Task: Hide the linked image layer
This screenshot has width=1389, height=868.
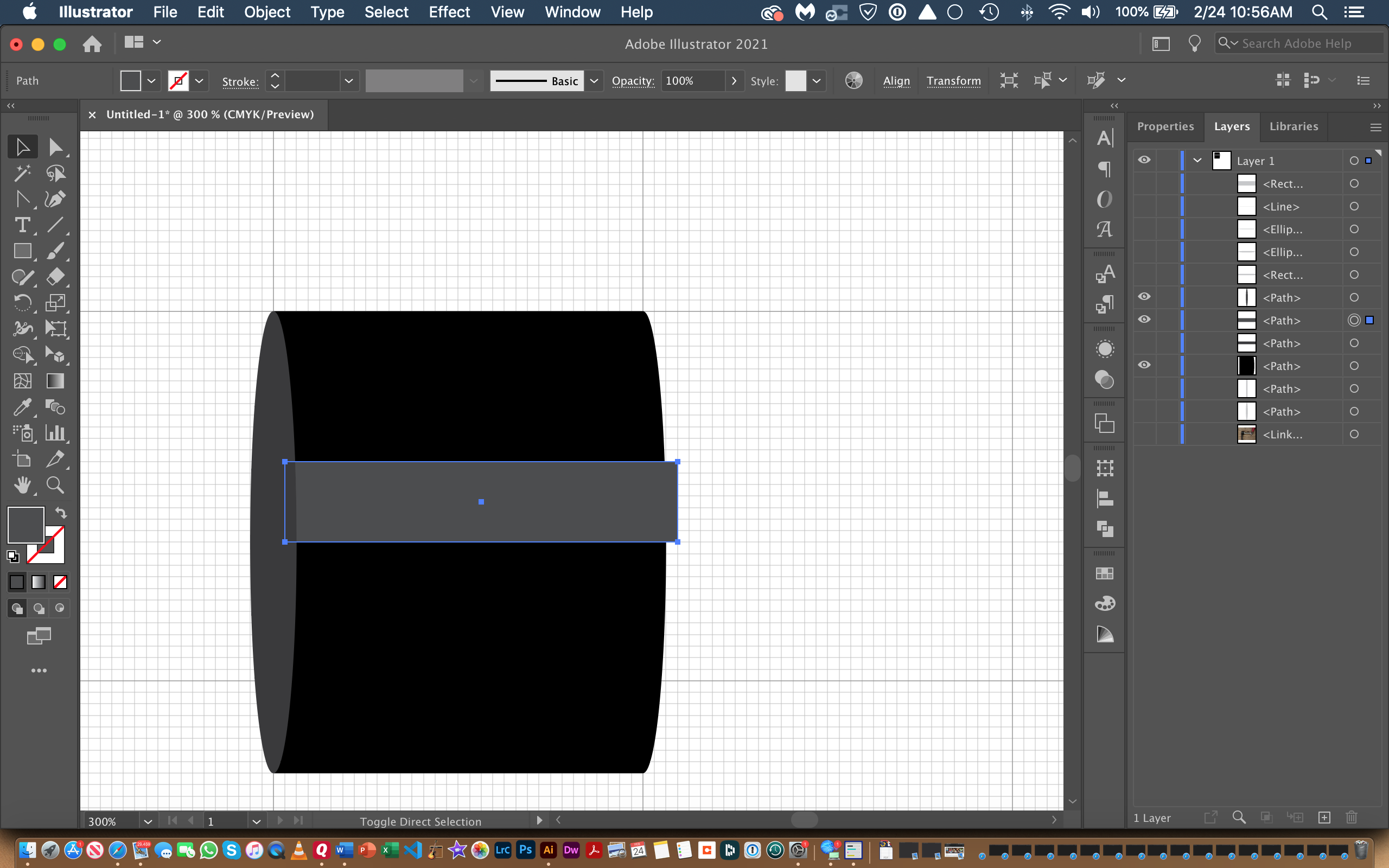Action: (x=1143, y=433)
